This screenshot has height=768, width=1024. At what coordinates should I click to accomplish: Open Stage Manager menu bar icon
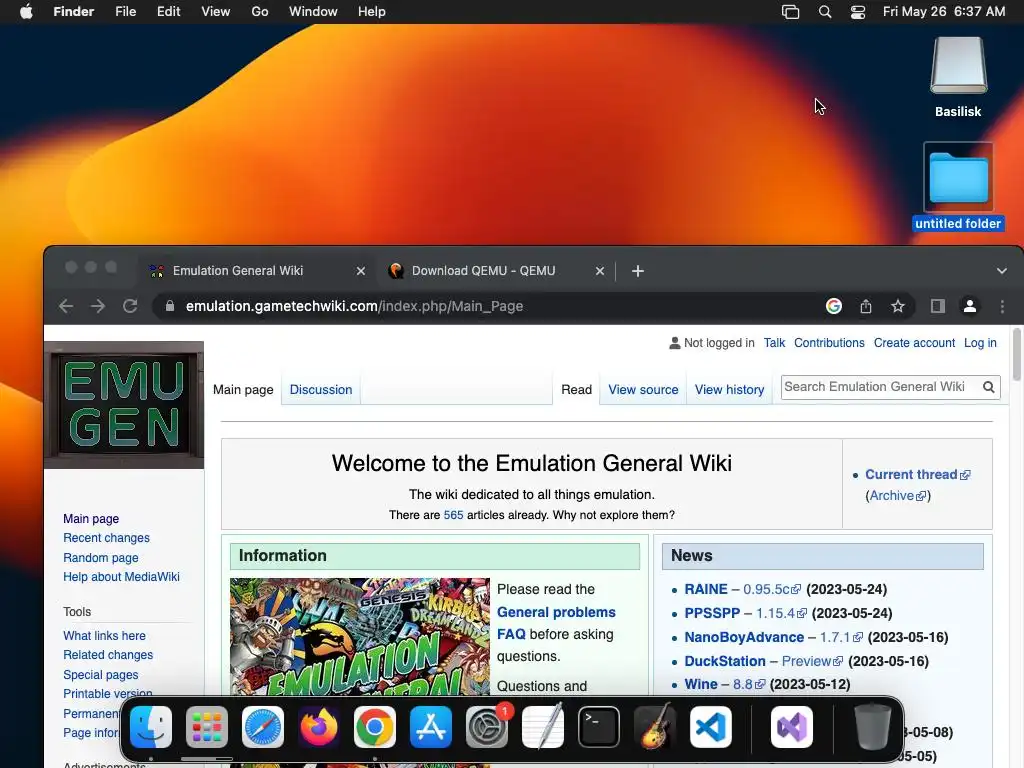click(x=790, y=12)
